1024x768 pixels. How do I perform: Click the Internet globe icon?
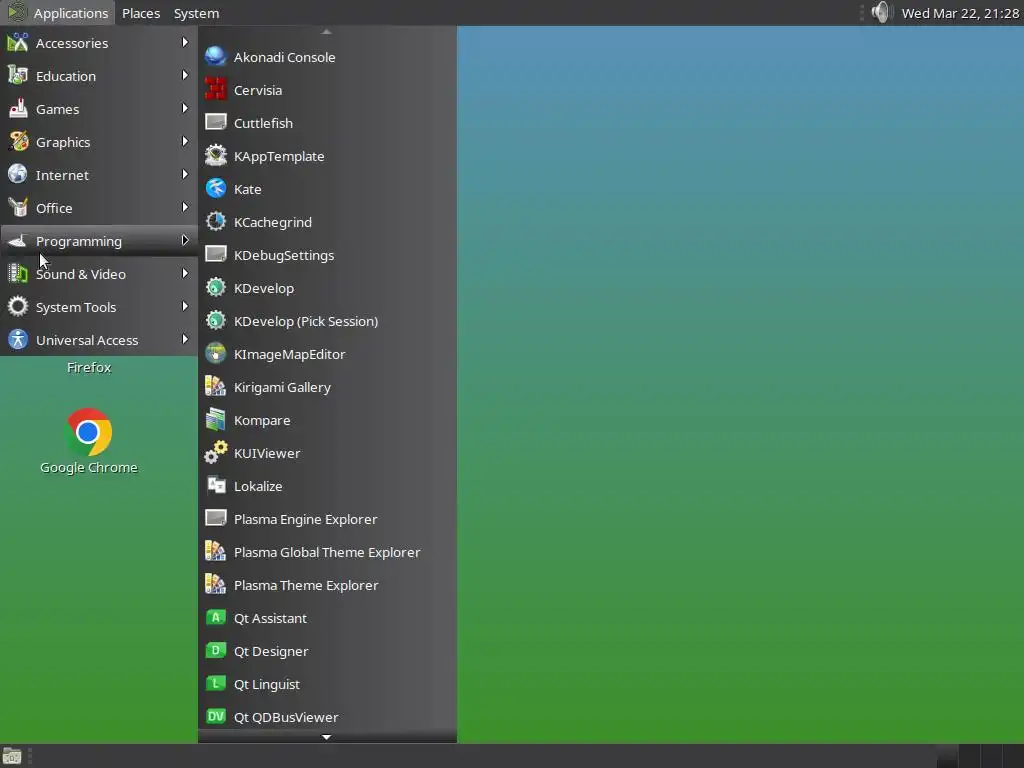(18, 174)
